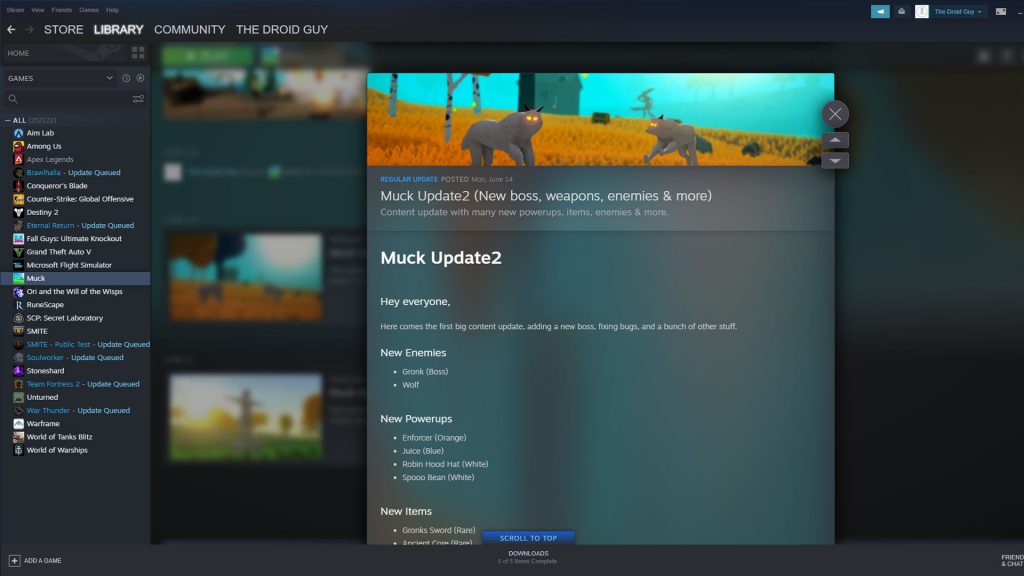The height and width of the screenshot is (576, 1024).
Task: Open the Friends menu
Action: [61, 10]
